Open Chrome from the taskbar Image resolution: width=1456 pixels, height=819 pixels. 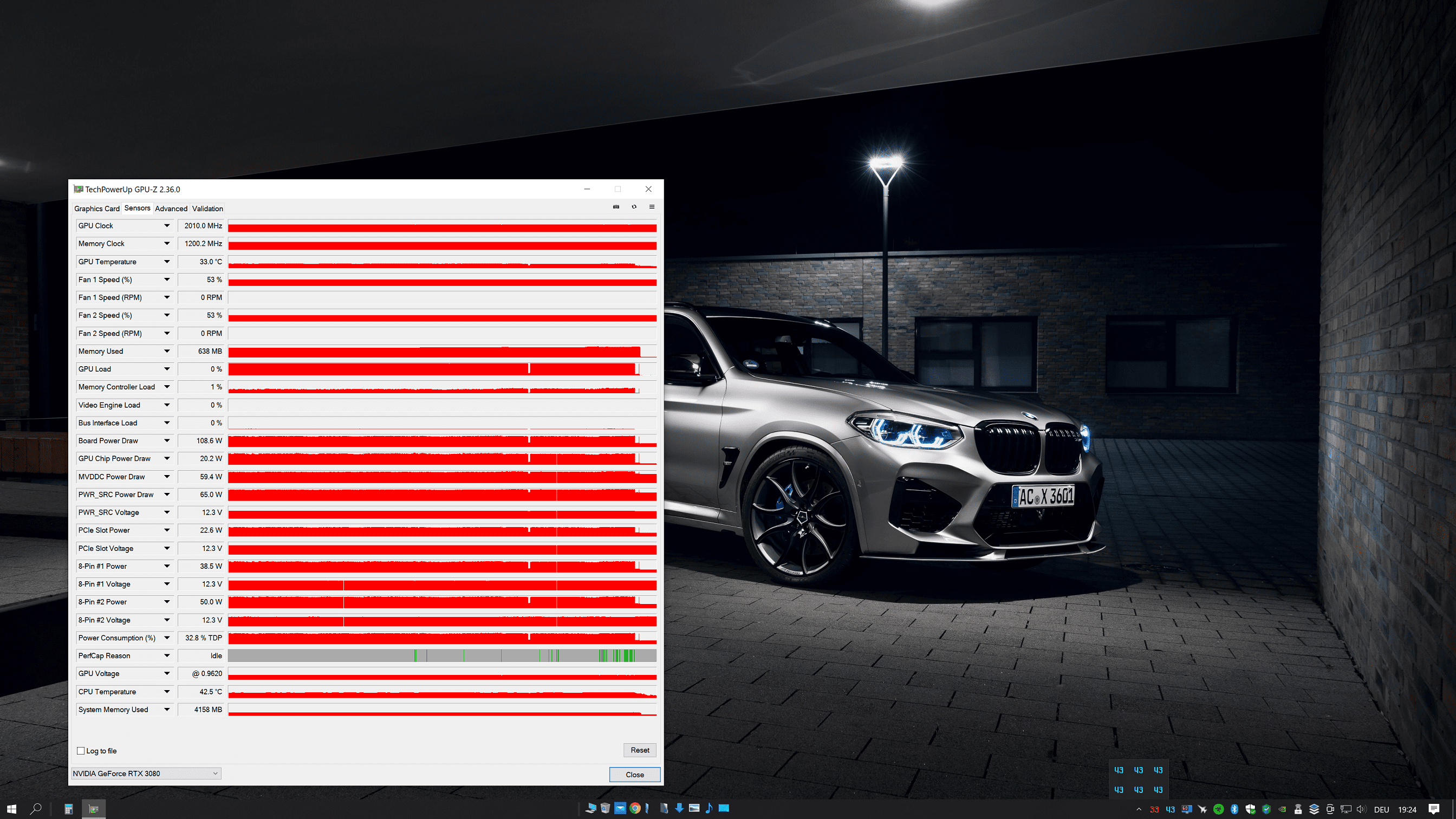tap(635, 808)
